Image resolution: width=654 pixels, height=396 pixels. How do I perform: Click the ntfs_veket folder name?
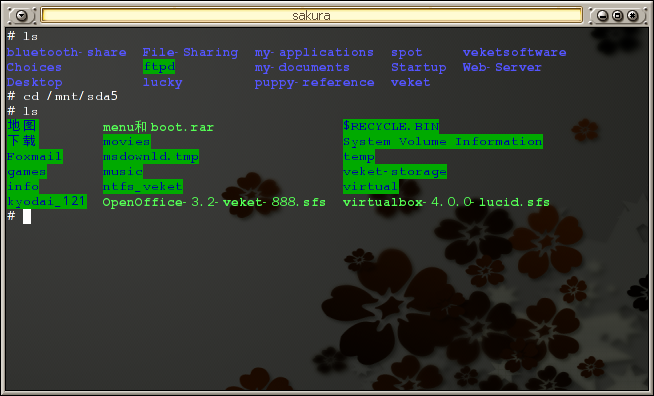[143, 187]
